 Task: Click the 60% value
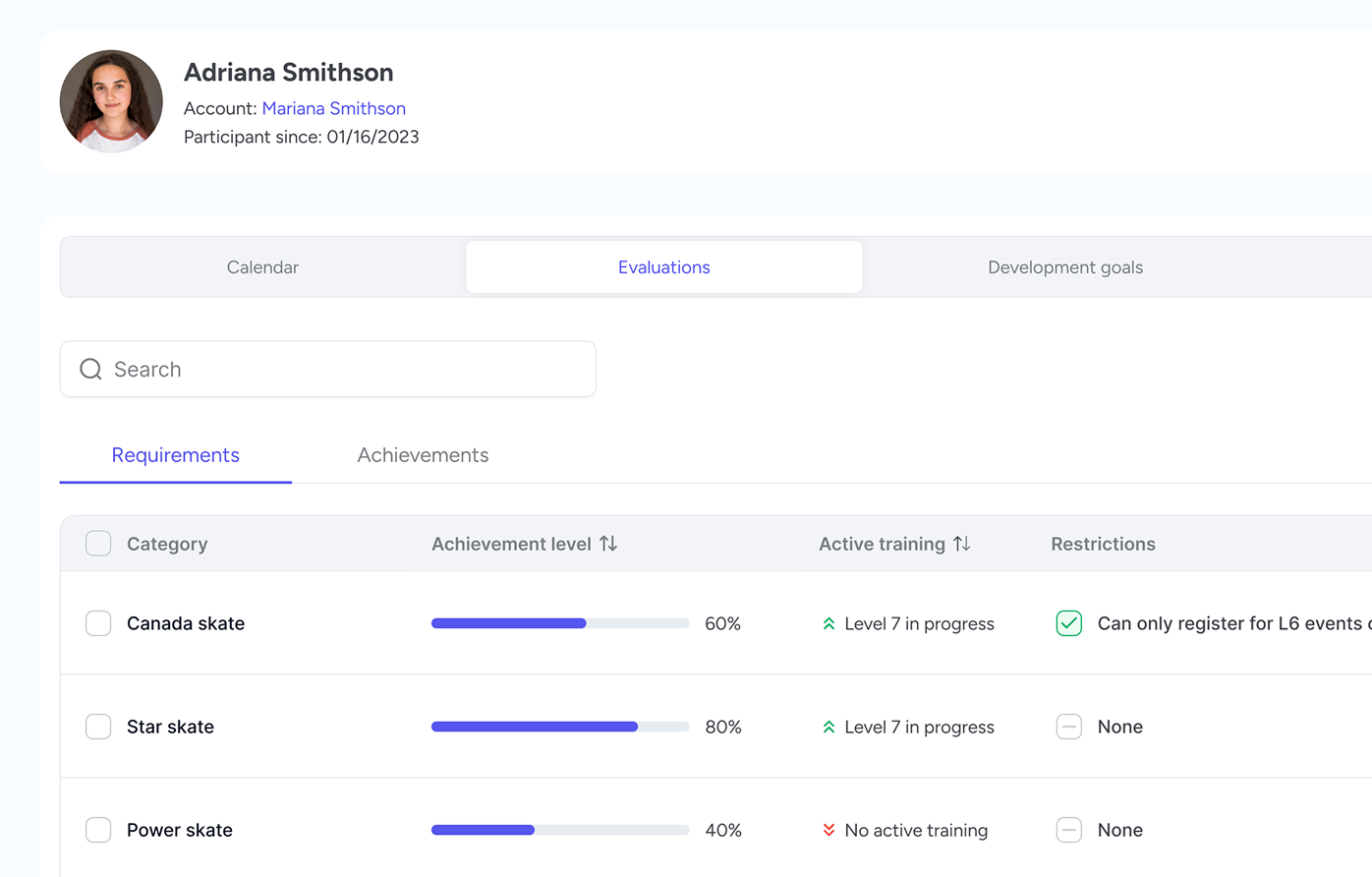[x=722, y=623]
